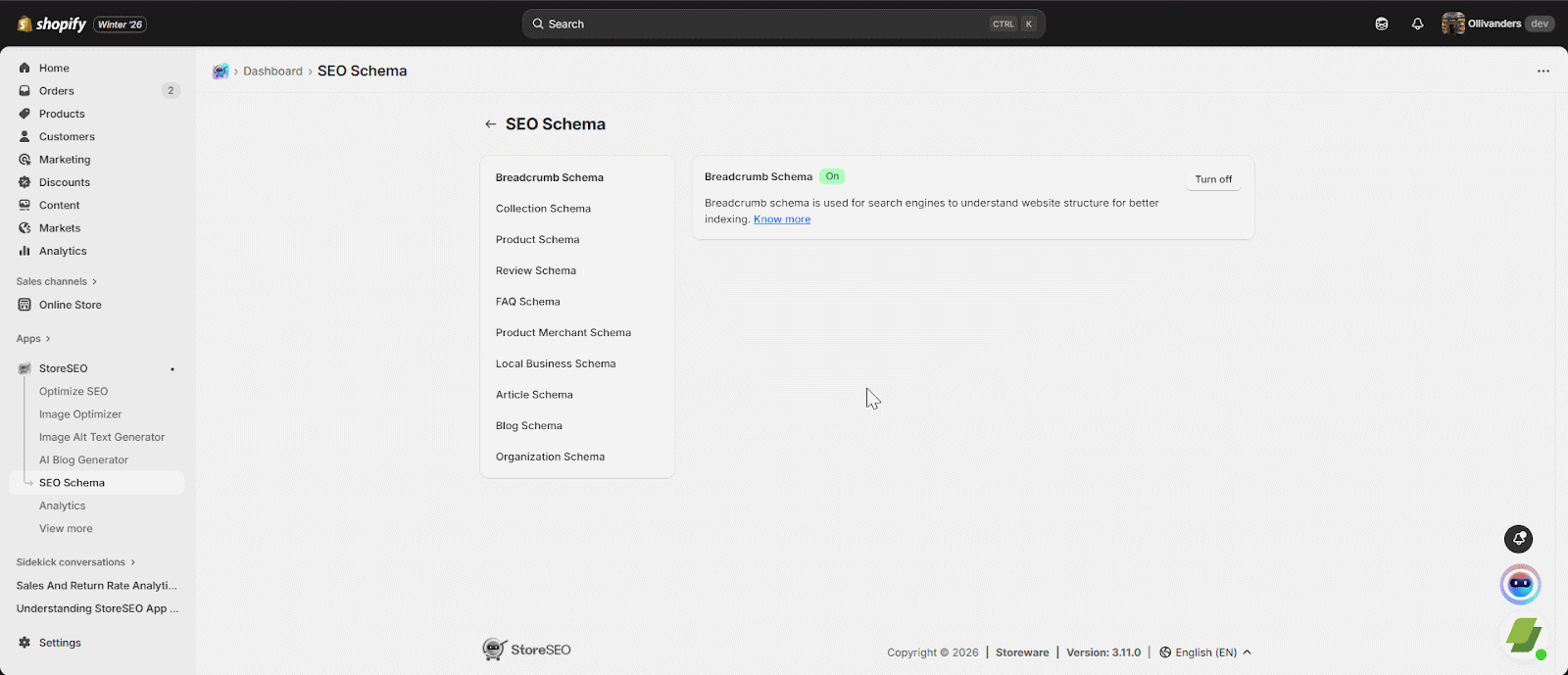Viewport: 1568px width, 675px height.
Task: Click the green On status badge
Action: point(832,176)
